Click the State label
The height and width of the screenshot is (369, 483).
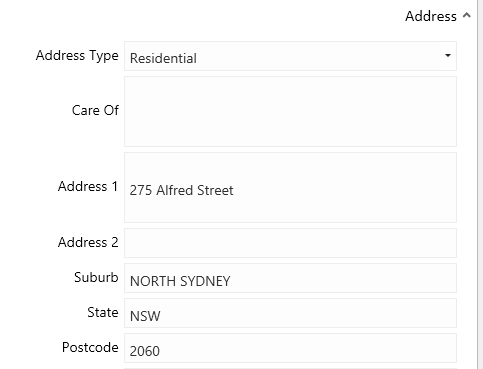[103, 312]
